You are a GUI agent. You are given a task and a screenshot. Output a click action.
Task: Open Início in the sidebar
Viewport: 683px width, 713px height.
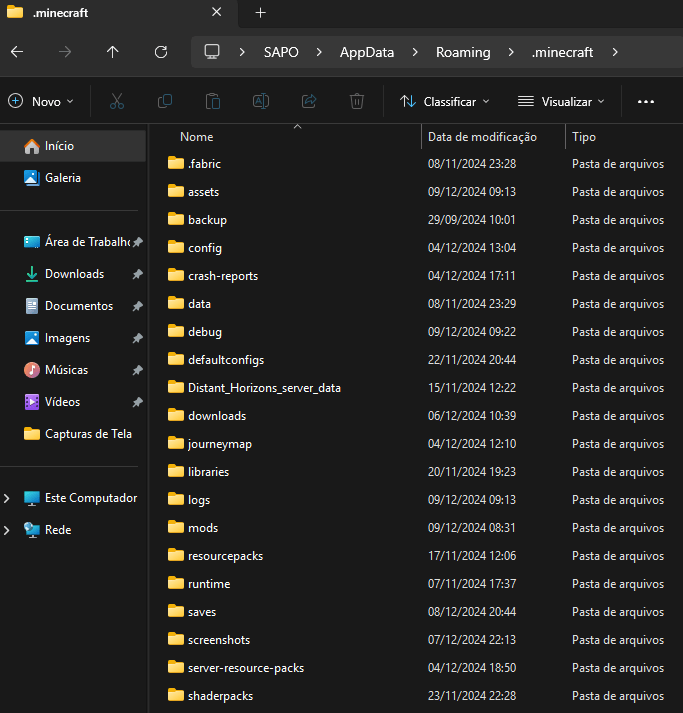[x=74, y=146]
